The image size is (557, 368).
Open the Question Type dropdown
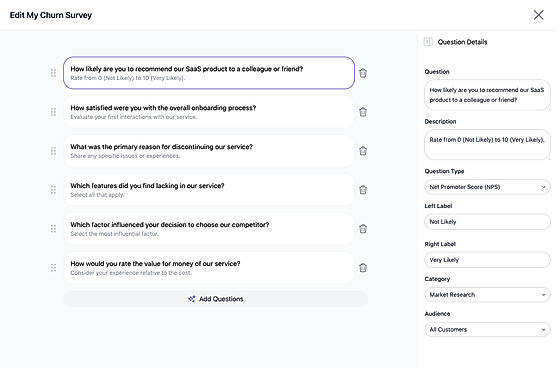(487, 187)
